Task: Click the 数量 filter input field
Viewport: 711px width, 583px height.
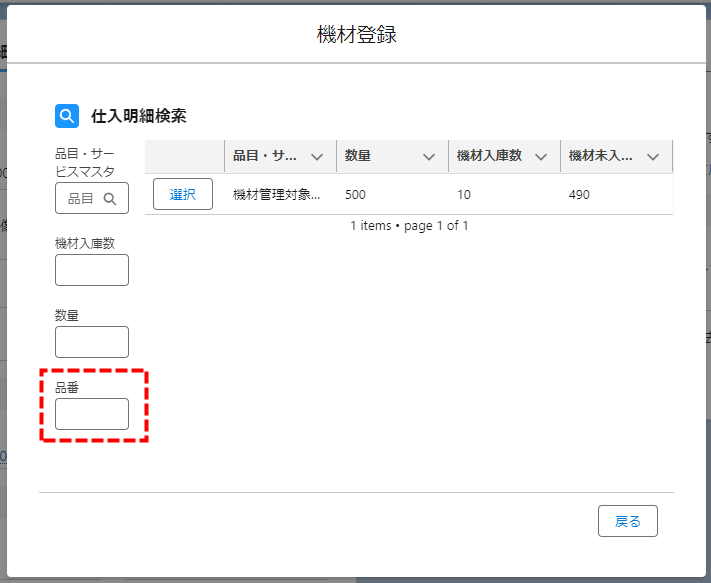Action: 92,342
